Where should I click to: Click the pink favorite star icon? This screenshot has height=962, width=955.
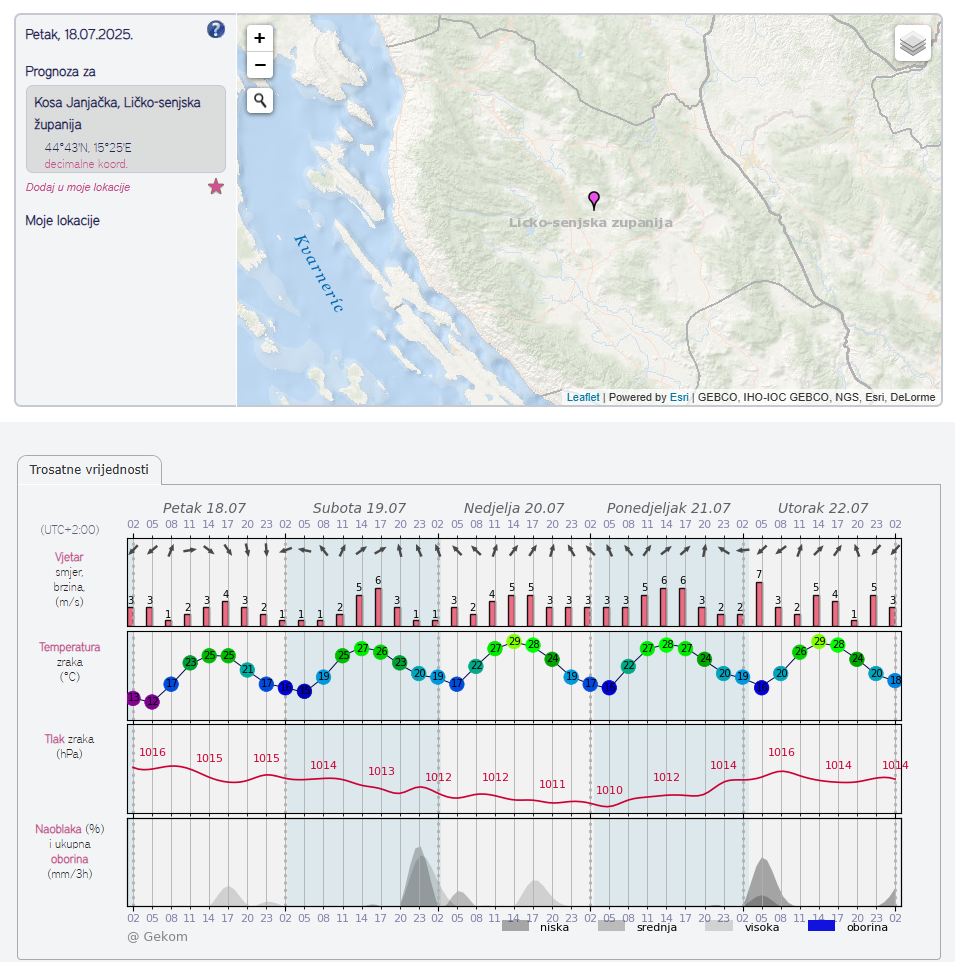(216, 186)
